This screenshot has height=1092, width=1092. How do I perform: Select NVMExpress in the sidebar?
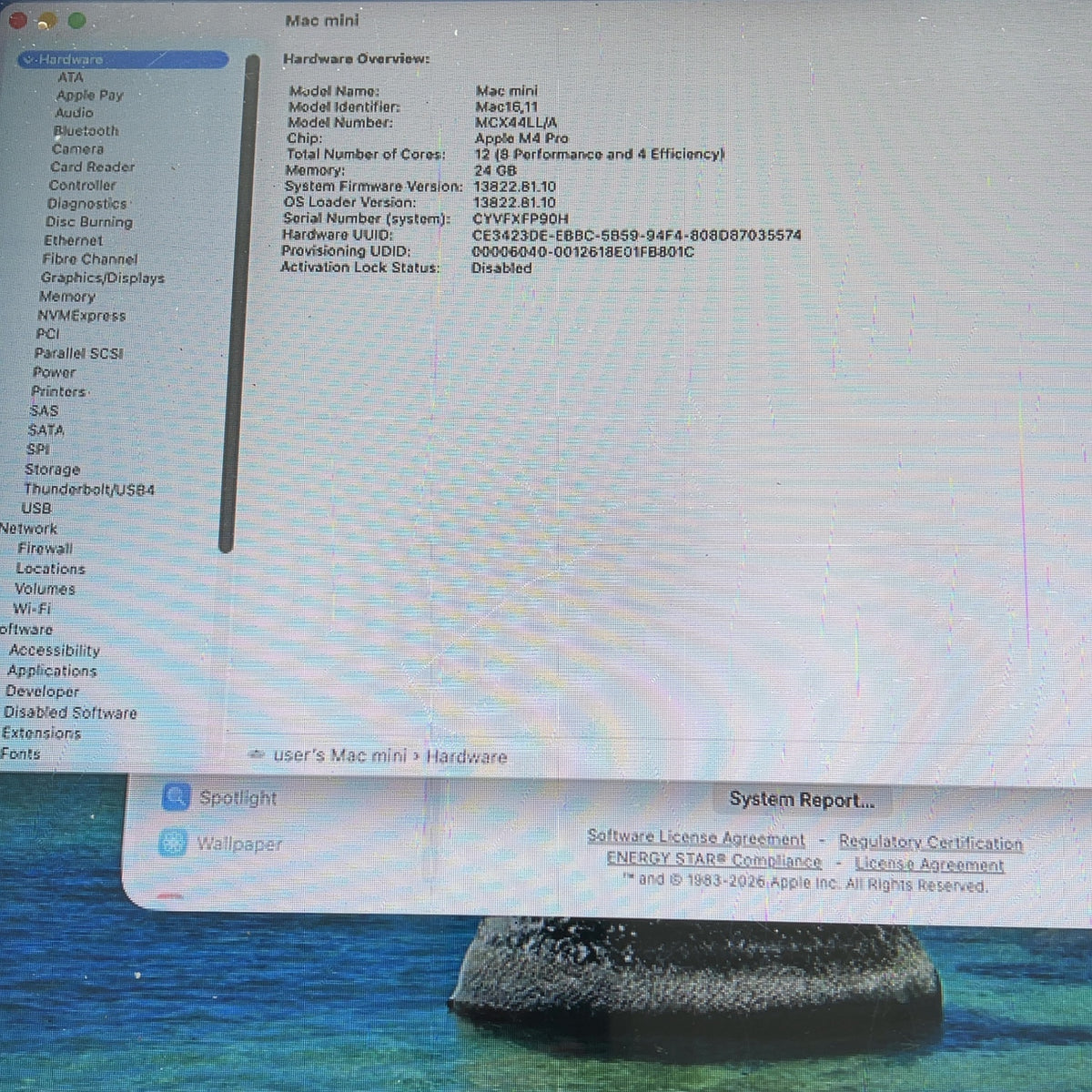82,316
